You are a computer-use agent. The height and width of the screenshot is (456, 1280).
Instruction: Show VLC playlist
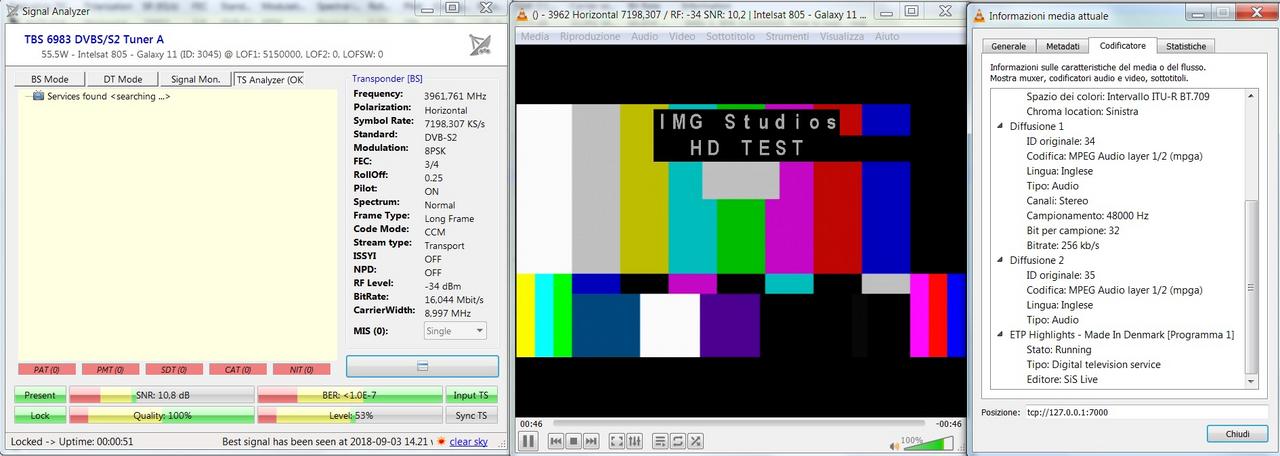(x=660, y=441)
